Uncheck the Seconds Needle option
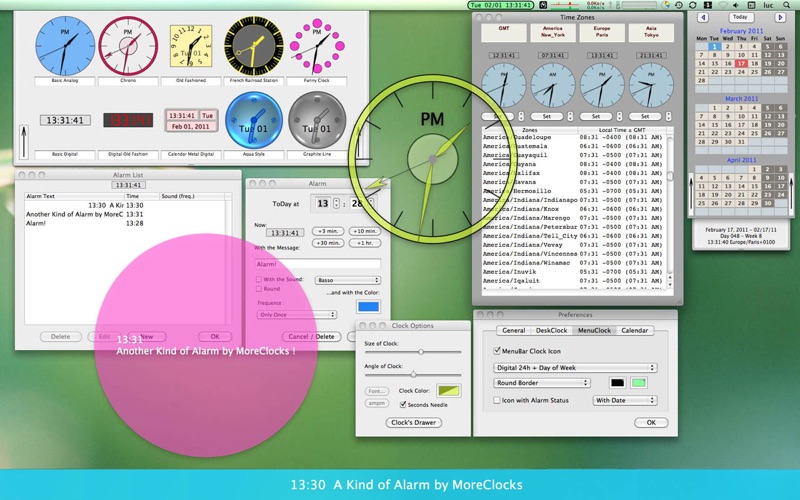The width and height of the screenshot is (800, 500). pyautogui.click(x=403, y=405)
